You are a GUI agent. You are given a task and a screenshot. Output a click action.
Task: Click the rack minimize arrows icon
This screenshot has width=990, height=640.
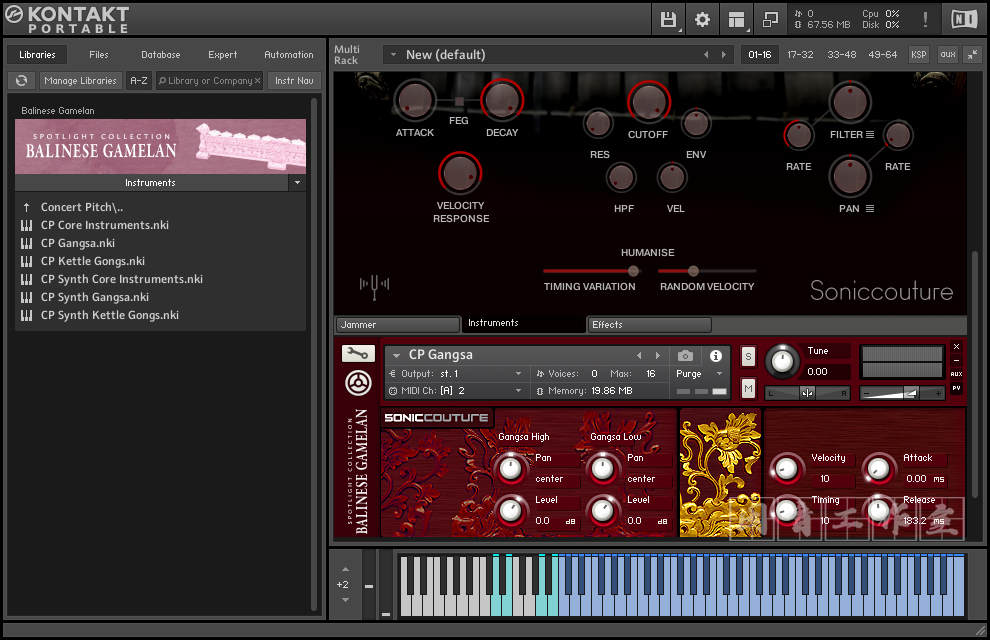click(x=973, y=55)
